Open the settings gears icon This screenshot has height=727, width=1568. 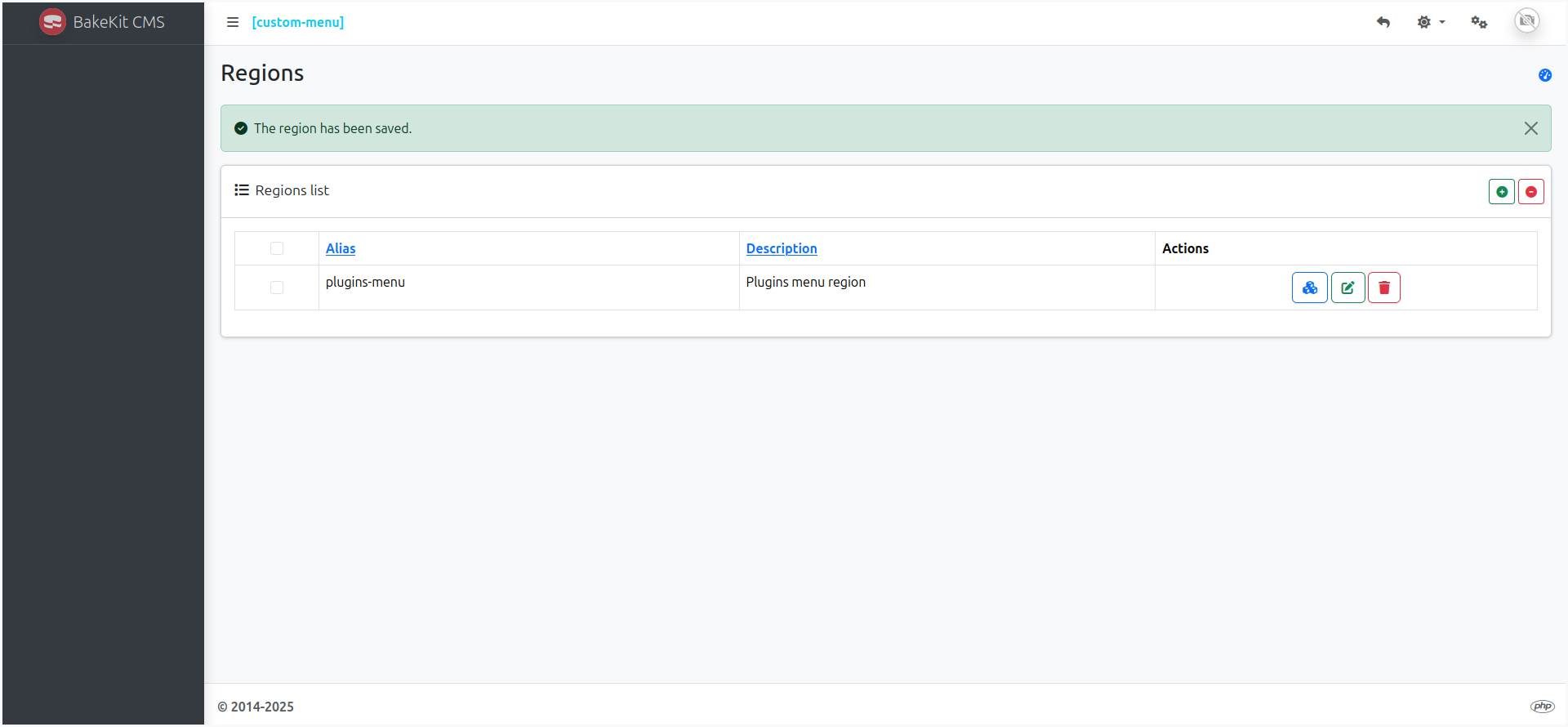[1479, 22]
